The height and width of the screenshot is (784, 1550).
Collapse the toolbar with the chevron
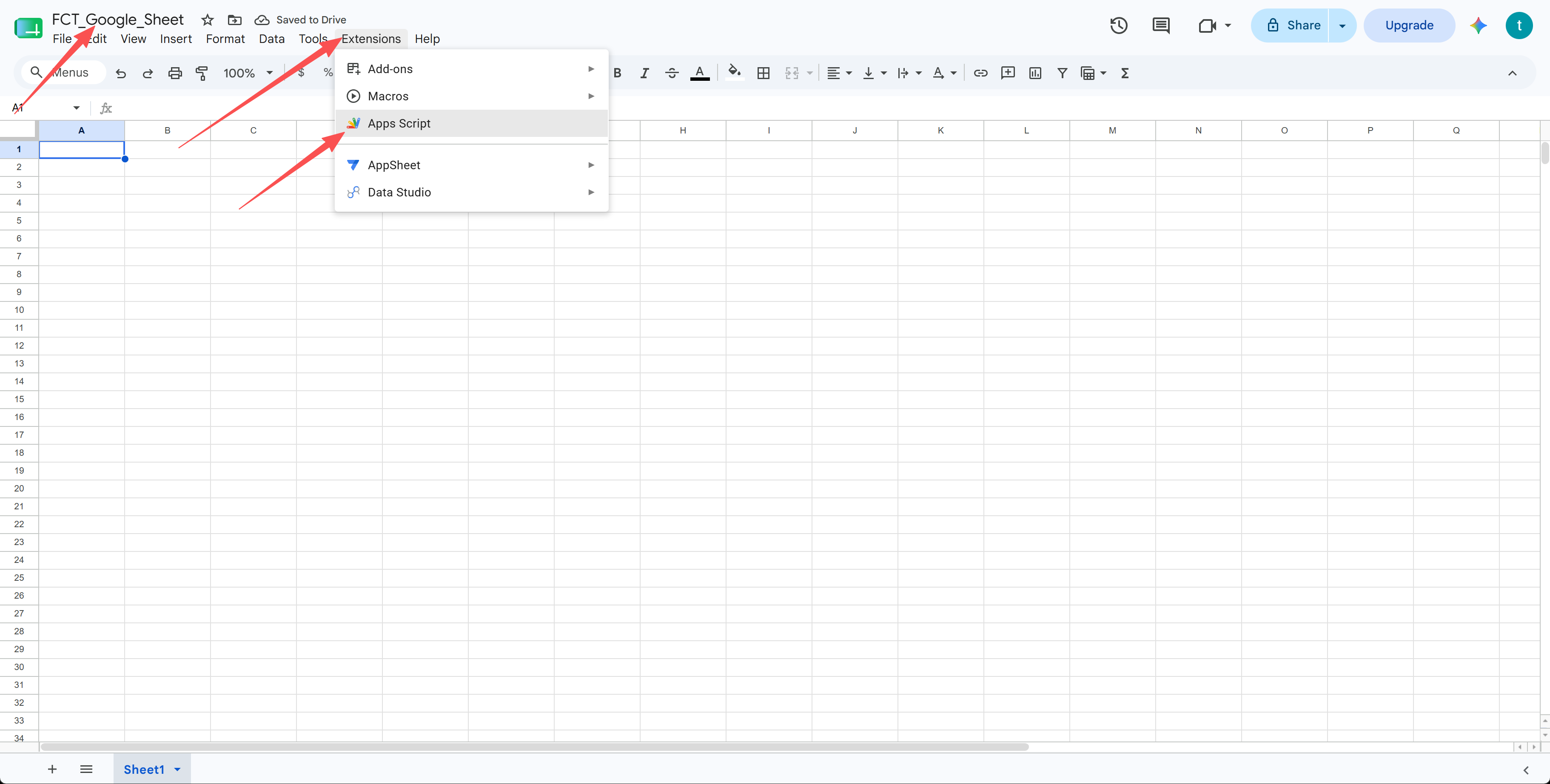click(1512, 74)
